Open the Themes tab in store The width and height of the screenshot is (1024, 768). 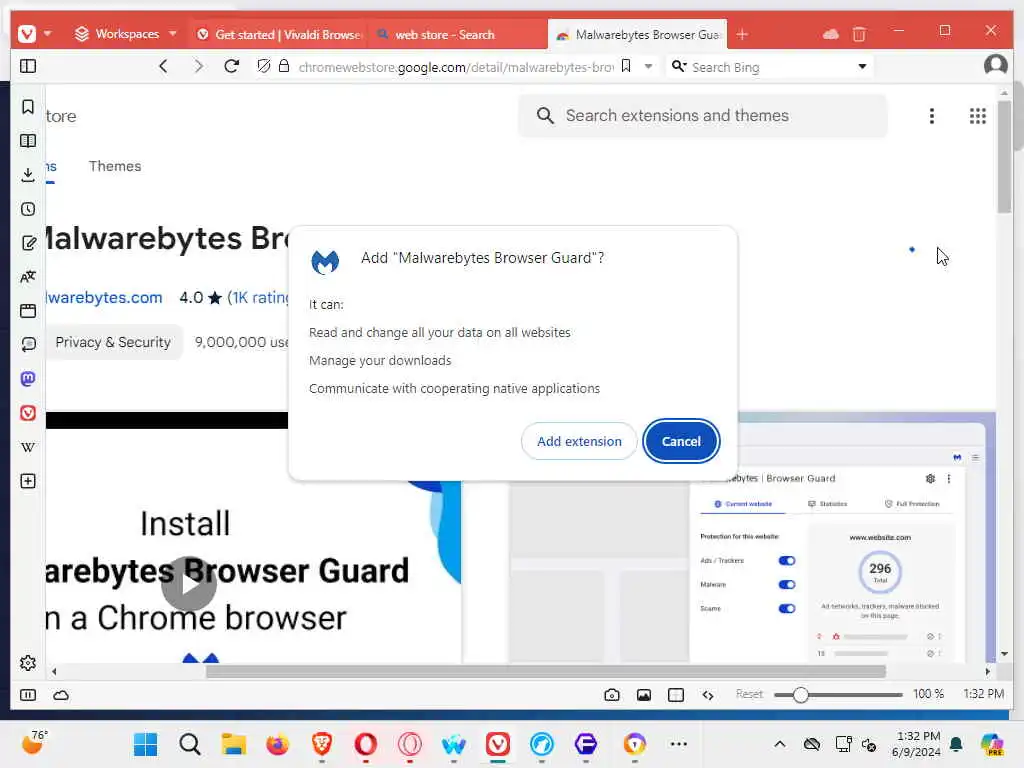(115, 167)
